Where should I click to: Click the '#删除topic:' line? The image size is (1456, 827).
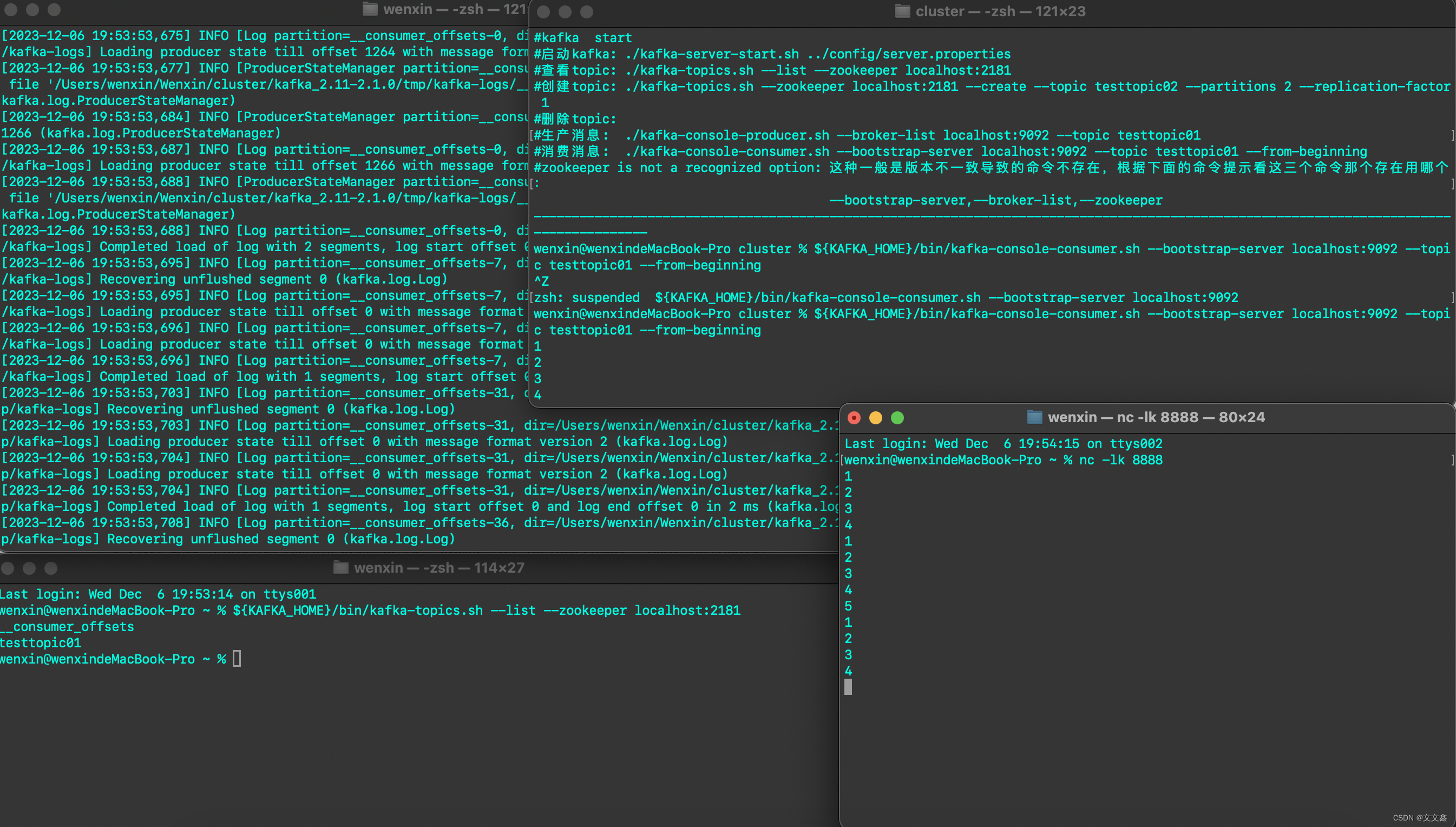click(575, 119)
